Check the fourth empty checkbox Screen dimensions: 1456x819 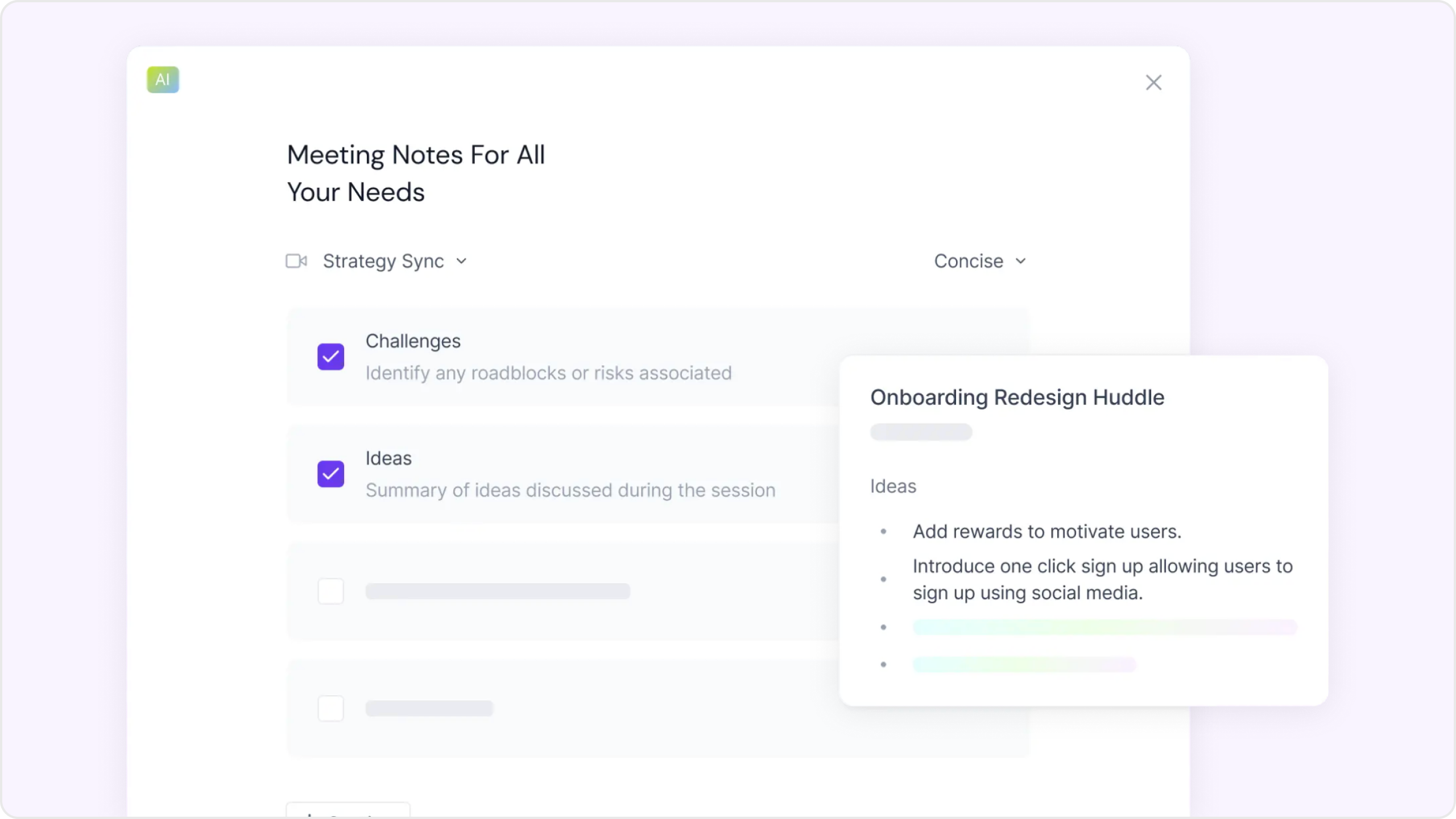[x=330, y=708]
